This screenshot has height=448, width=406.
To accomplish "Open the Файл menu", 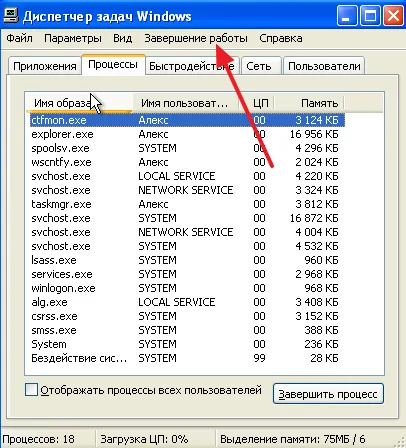I will point(19,38).
